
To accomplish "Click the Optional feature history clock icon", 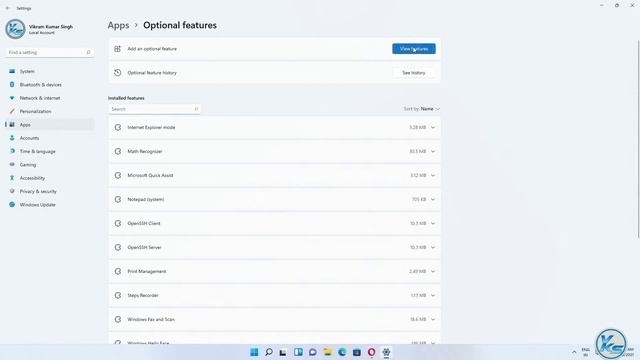I will (118, 73).
